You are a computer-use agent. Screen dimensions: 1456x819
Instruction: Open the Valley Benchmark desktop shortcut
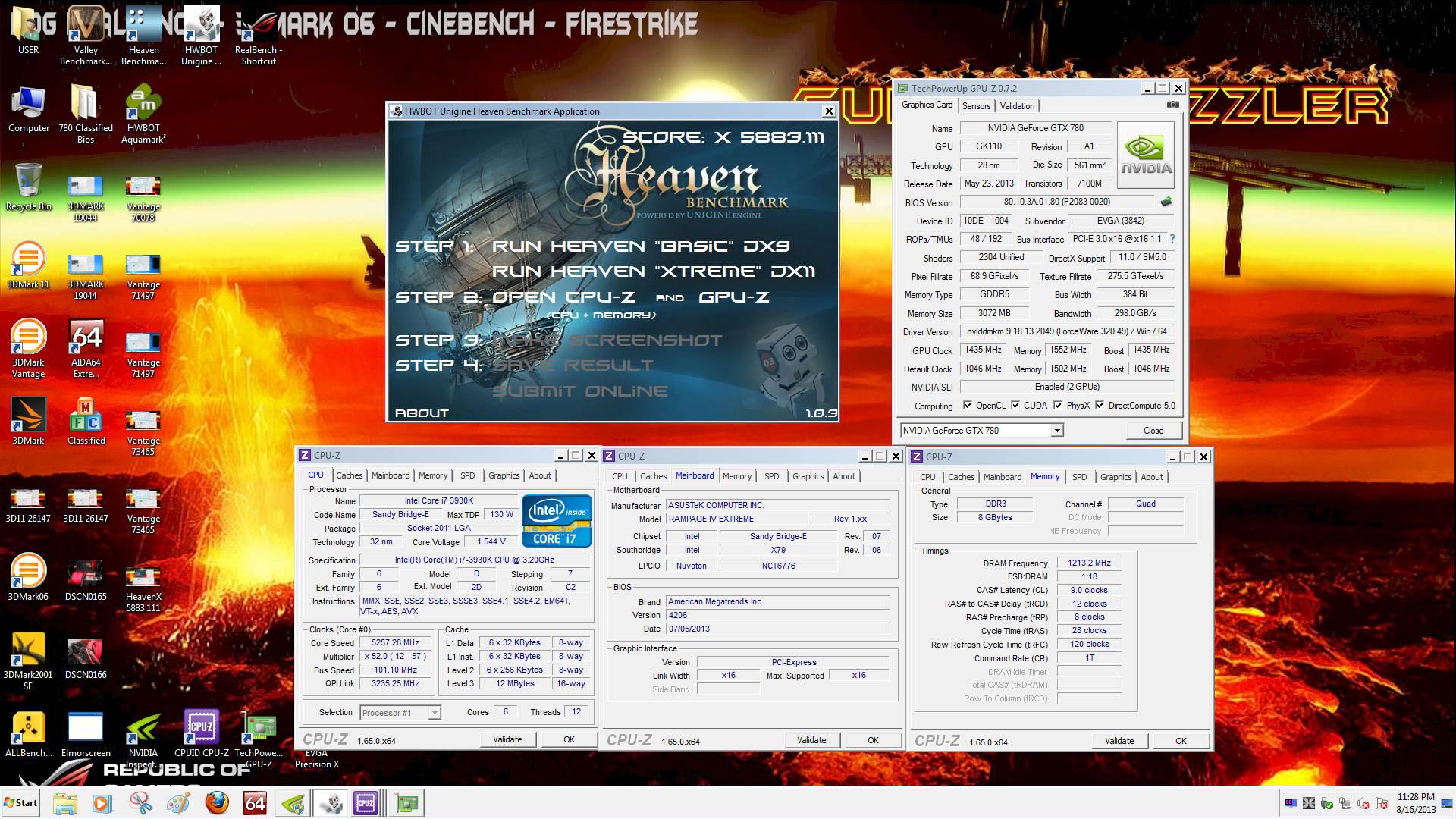pos(86,36)
